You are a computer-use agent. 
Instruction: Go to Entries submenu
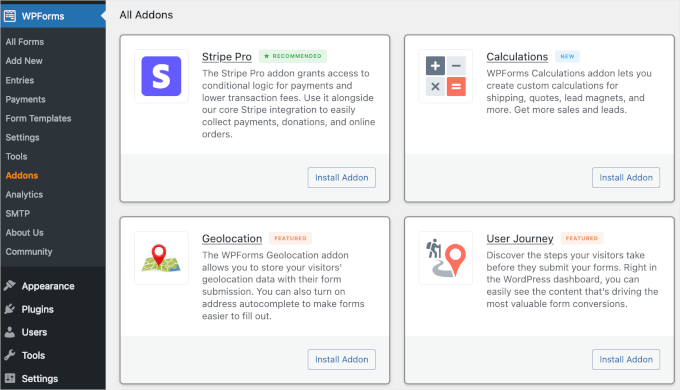pos(20,80)
